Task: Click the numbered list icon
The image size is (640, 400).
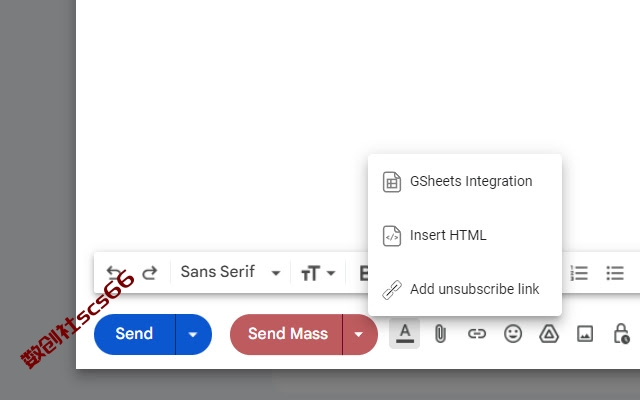Action: click(x=579, y=273)
